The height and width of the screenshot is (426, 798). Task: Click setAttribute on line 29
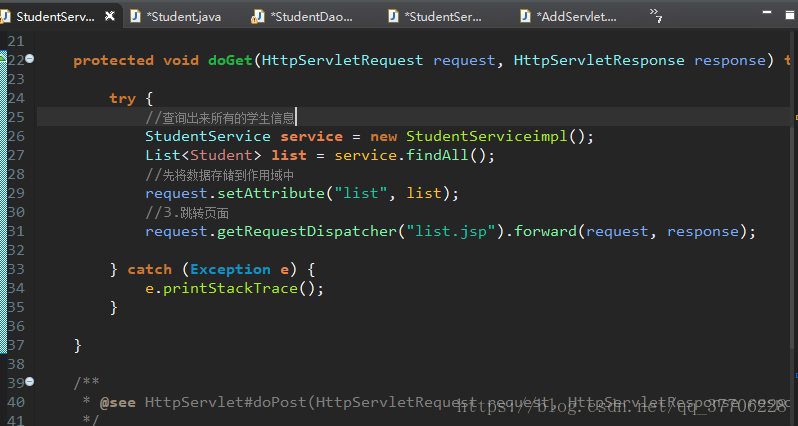(x=272, y=193)
